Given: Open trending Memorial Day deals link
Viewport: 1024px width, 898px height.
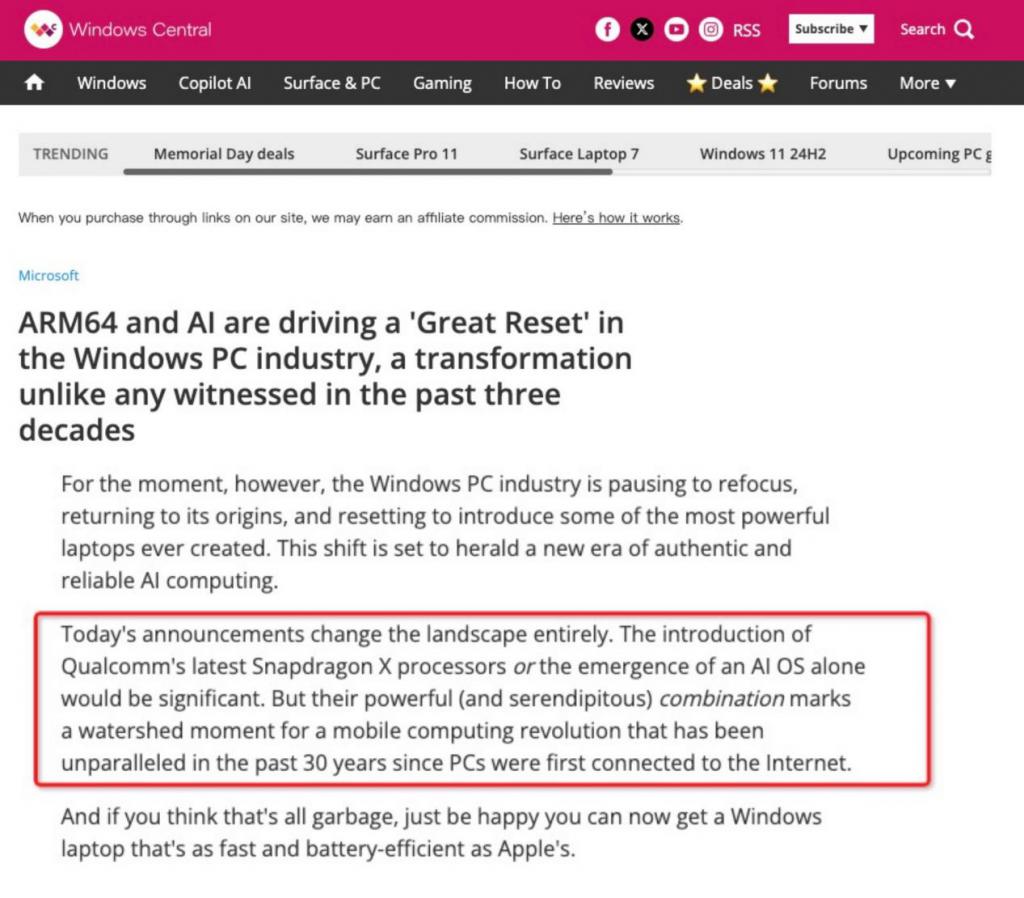Looking at the screenshot, I should [x=224, y=153].
